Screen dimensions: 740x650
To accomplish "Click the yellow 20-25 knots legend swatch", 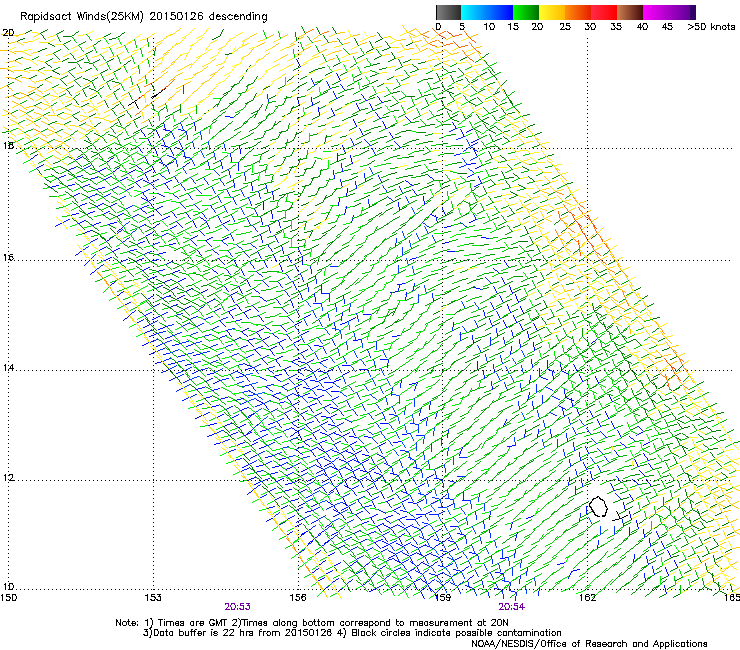I will point(552,12).
